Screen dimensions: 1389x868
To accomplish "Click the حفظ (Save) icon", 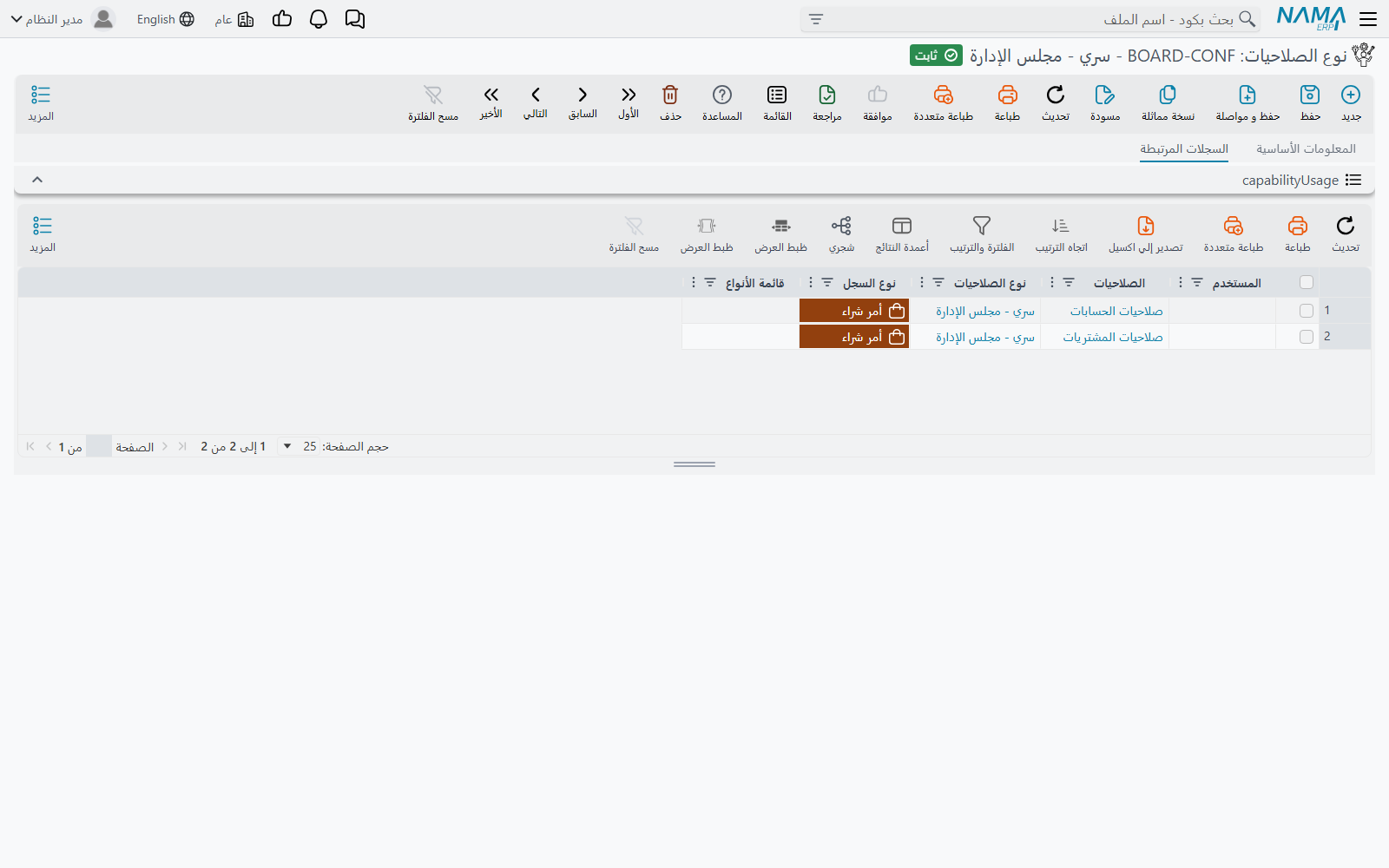I will (1310, 95).
